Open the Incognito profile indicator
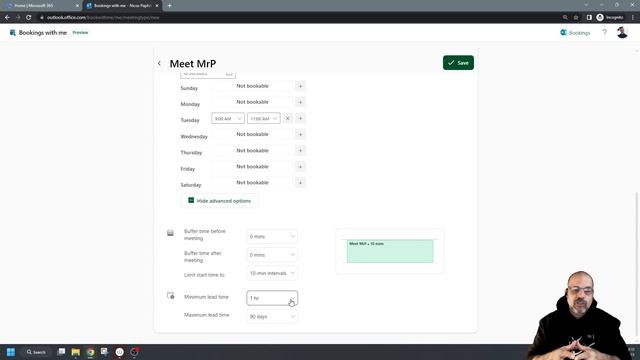This screenshot has height=360, width=640. coord(610,18)
